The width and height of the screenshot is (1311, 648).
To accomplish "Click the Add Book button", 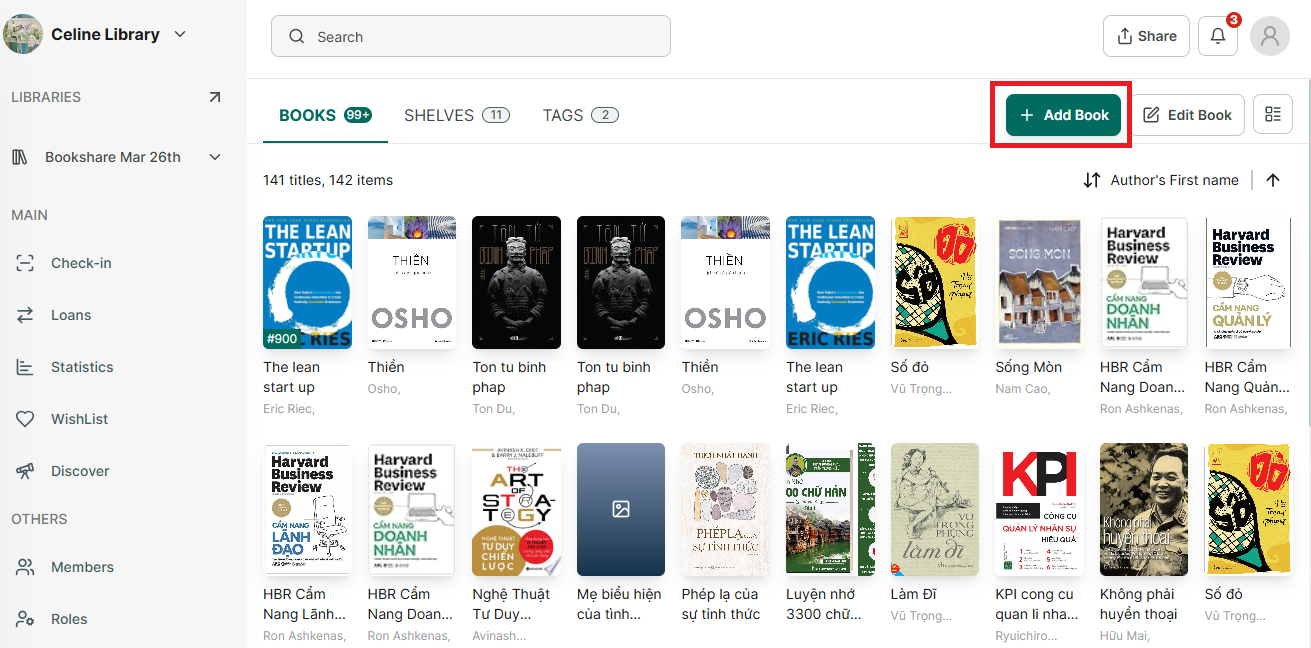I will tap(1063, 115).
